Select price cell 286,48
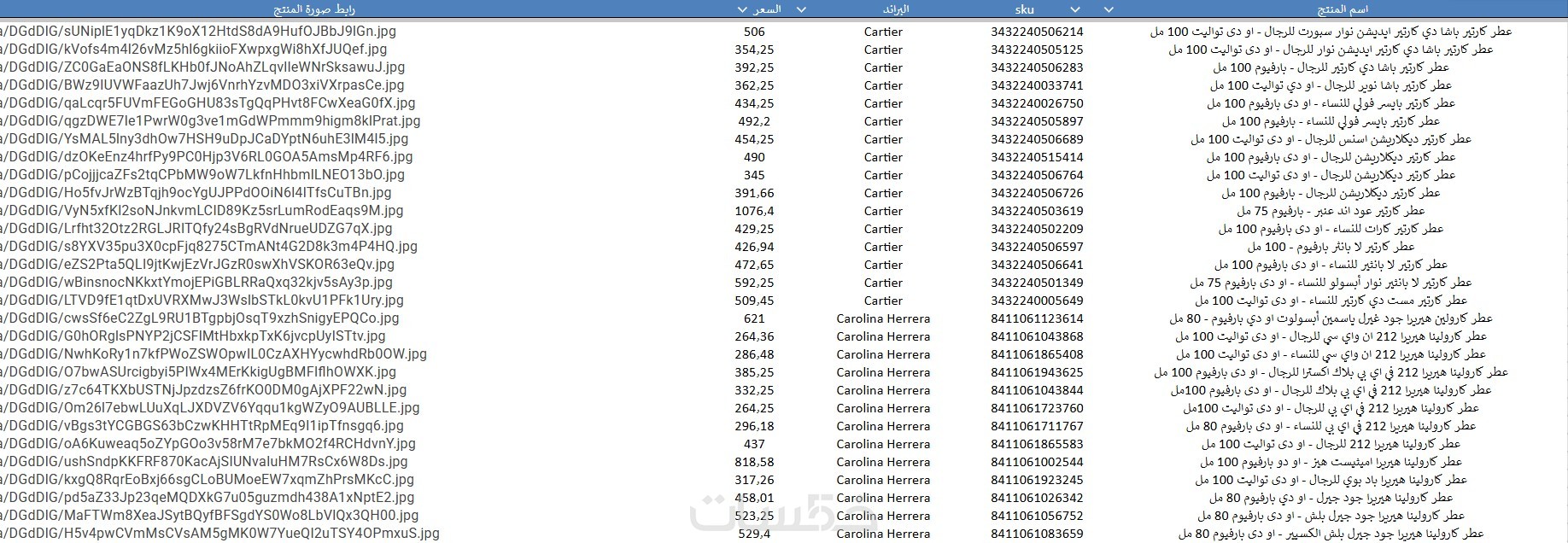 (x=754, y=354)
